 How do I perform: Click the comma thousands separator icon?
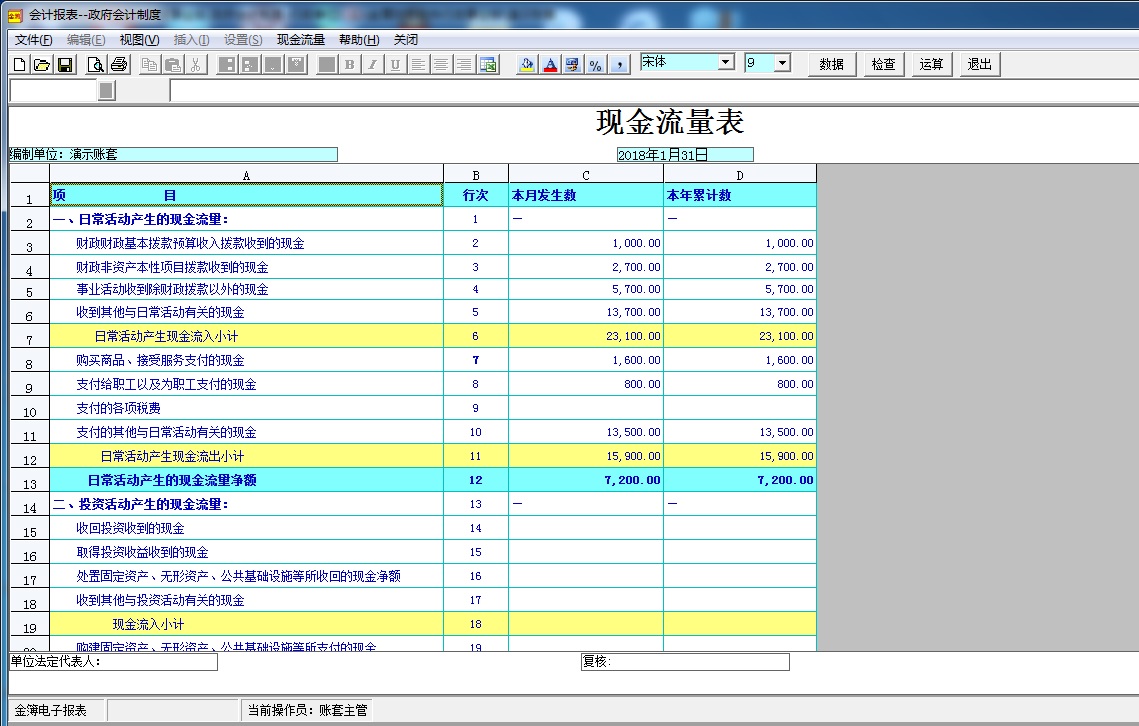619,65
